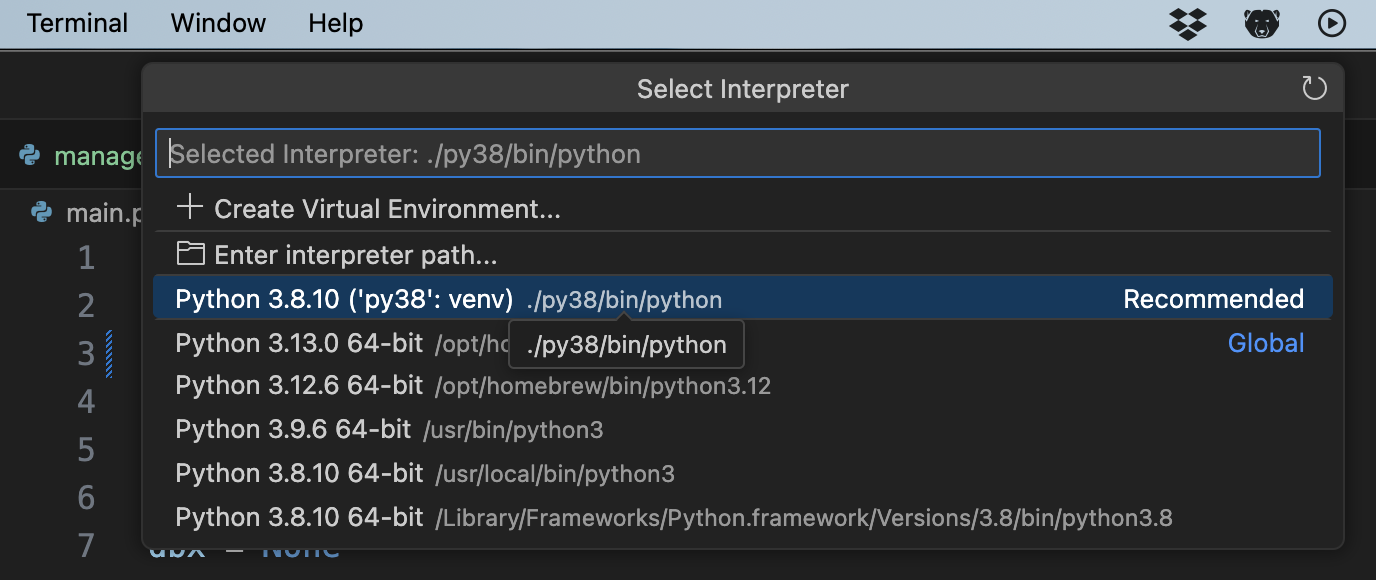
Task: Click the plus icon for Create Virtual Environment
Action: click(189, 208)
